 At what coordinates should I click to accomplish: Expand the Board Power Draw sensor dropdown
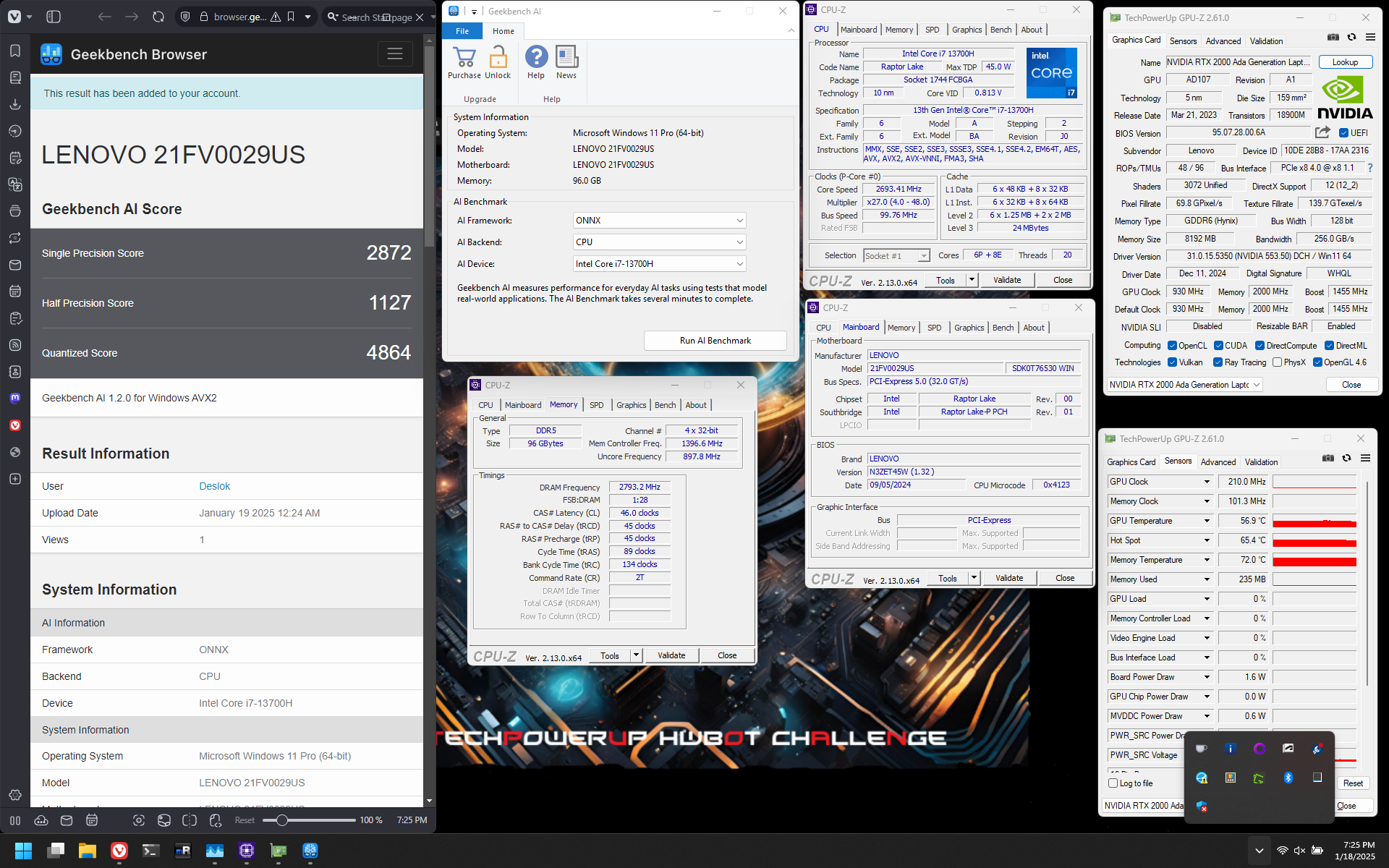tap(1207, 677)
